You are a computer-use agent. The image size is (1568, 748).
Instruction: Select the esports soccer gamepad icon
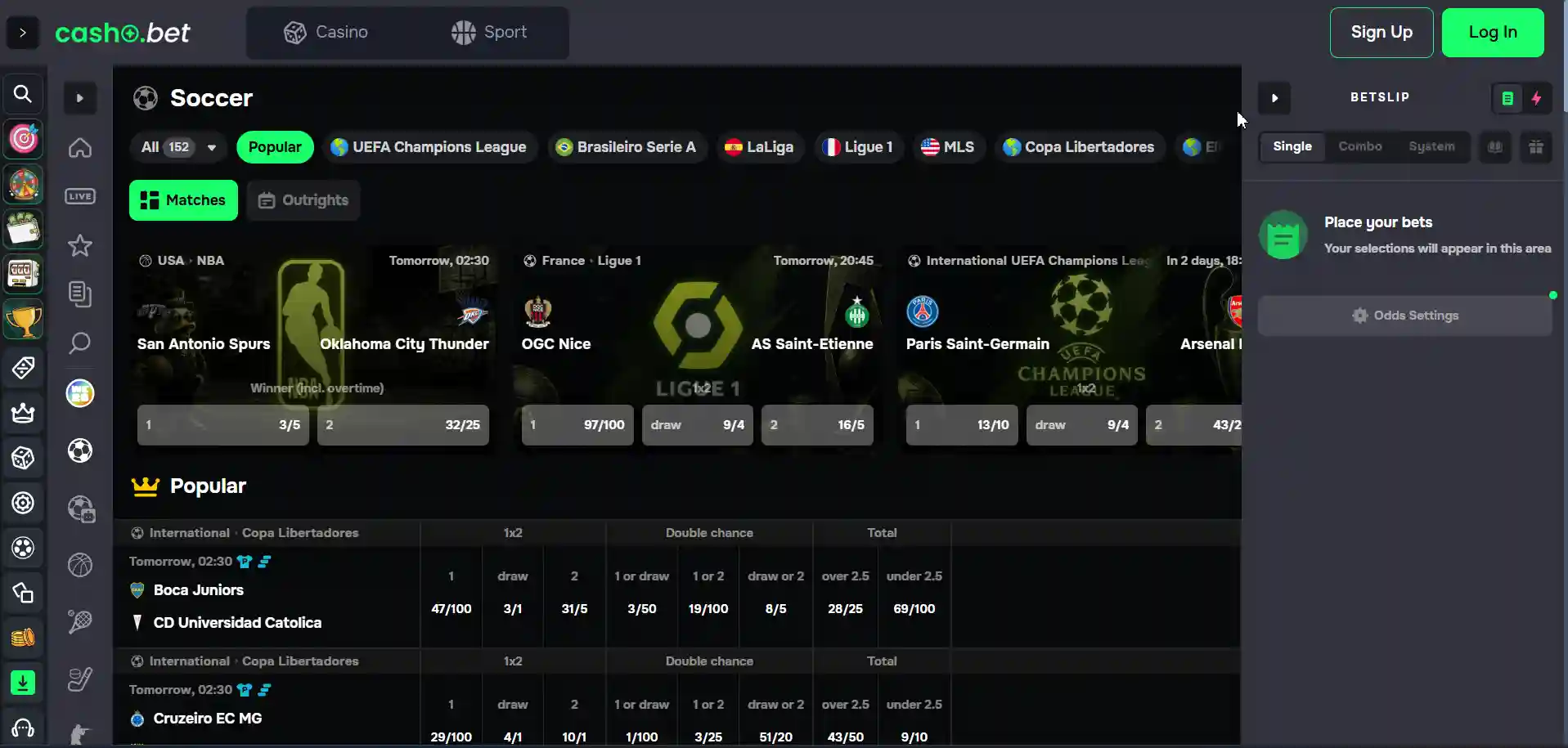[x=82, y=508]
